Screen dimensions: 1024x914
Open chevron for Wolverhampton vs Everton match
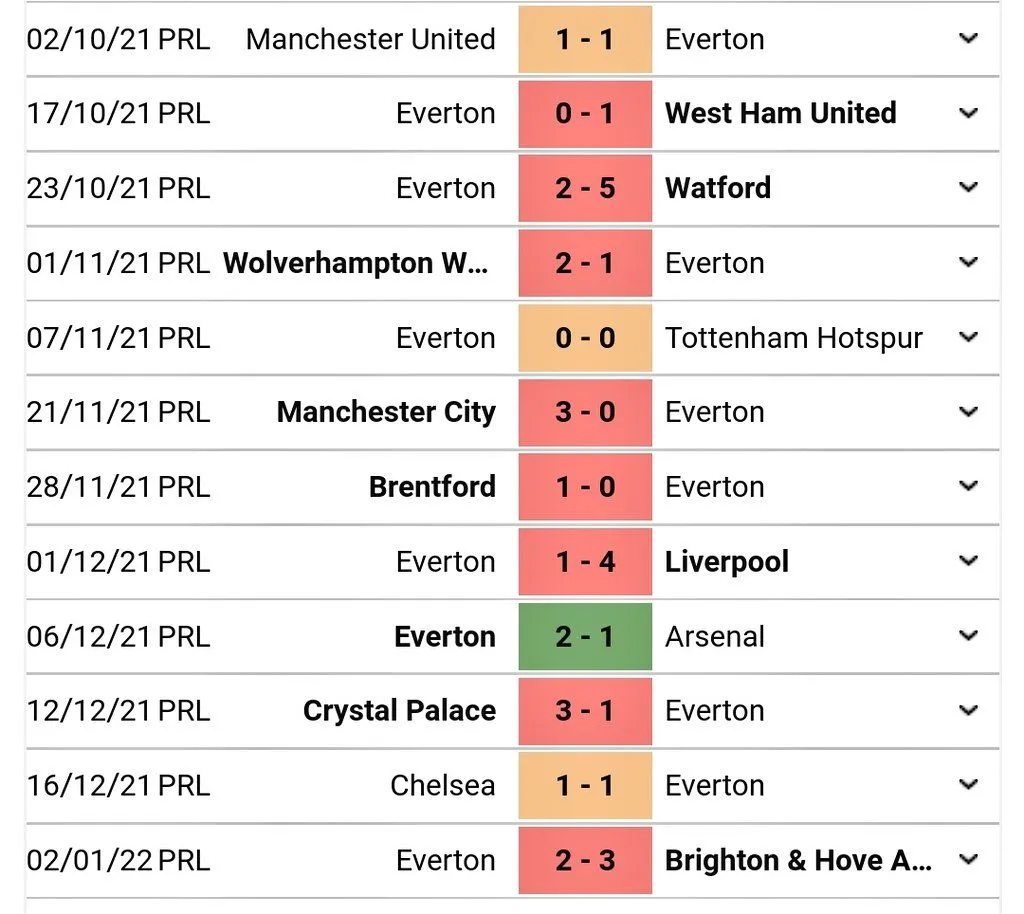pyautogui.click(x=968, y=262)
